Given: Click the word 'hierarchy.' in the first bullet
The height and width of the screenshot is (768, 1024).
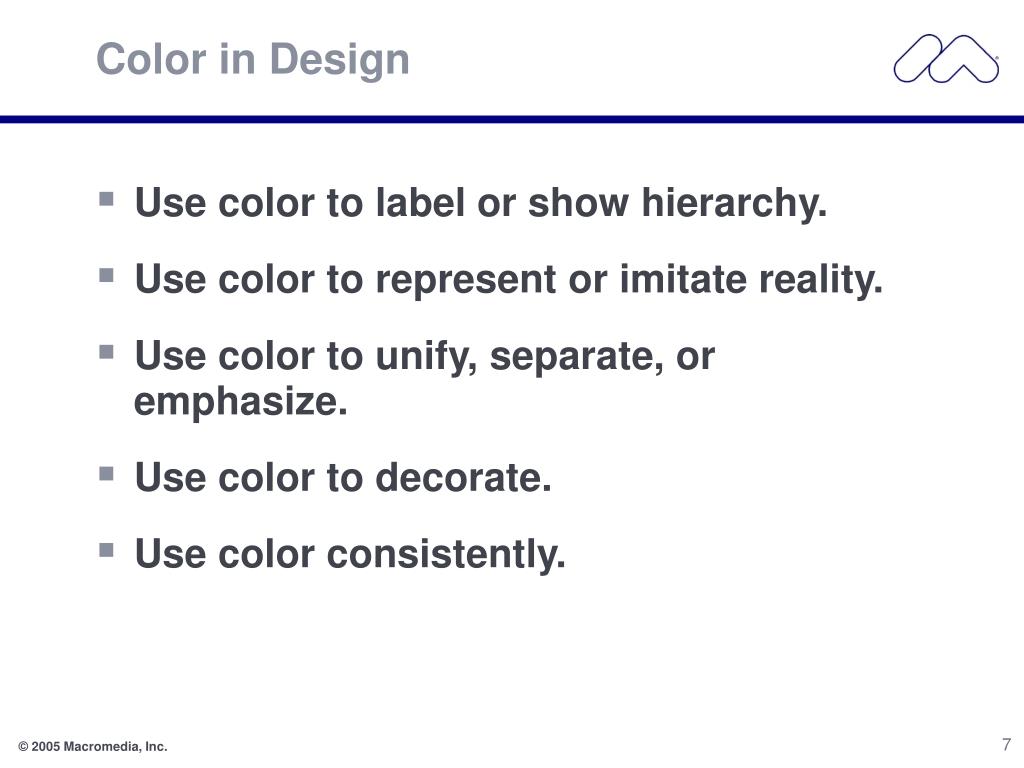Looking at the screenshot, I should point(734,203).
